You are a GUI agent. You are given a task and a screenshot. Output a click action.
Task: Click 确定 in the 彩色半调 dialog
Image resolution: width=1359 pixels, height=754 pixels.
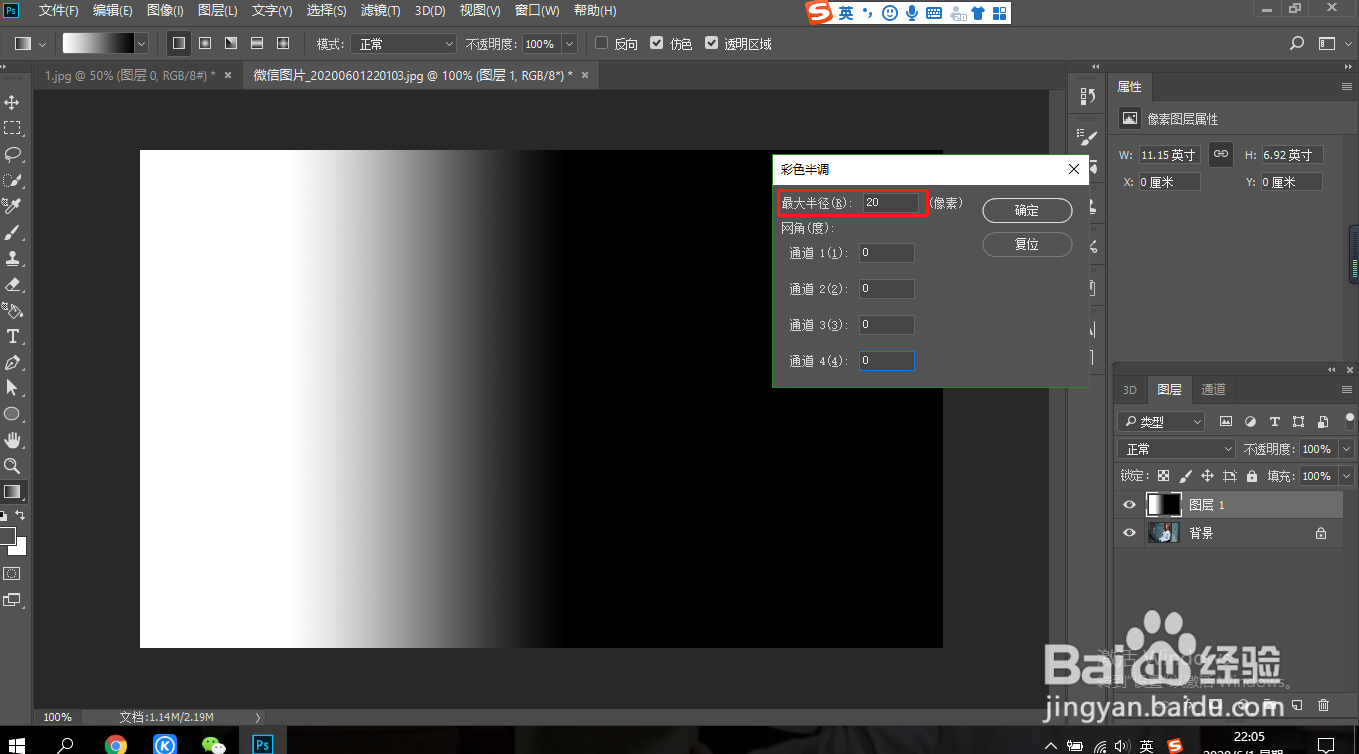pyautogui.click(x=1027, y=210)
